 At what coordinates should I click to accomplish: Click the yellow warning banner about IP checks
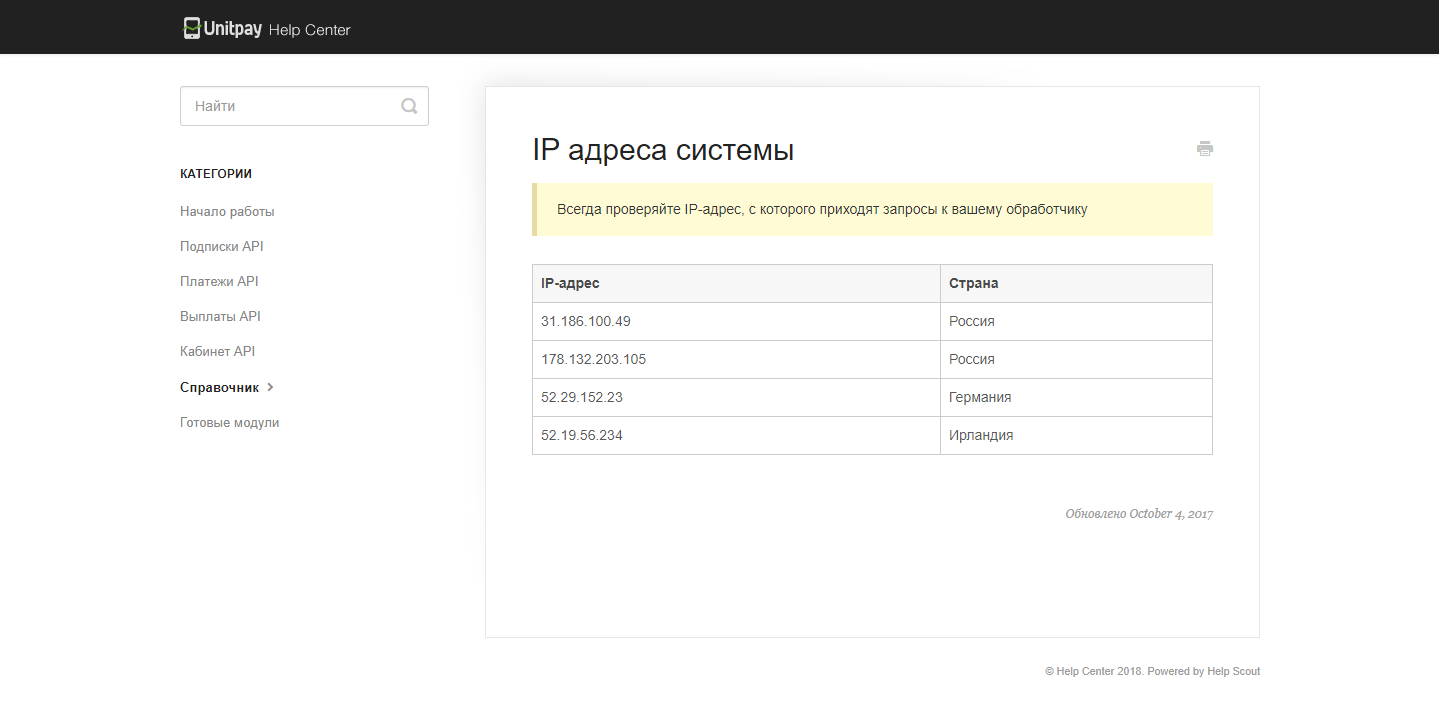coord(872,209)
